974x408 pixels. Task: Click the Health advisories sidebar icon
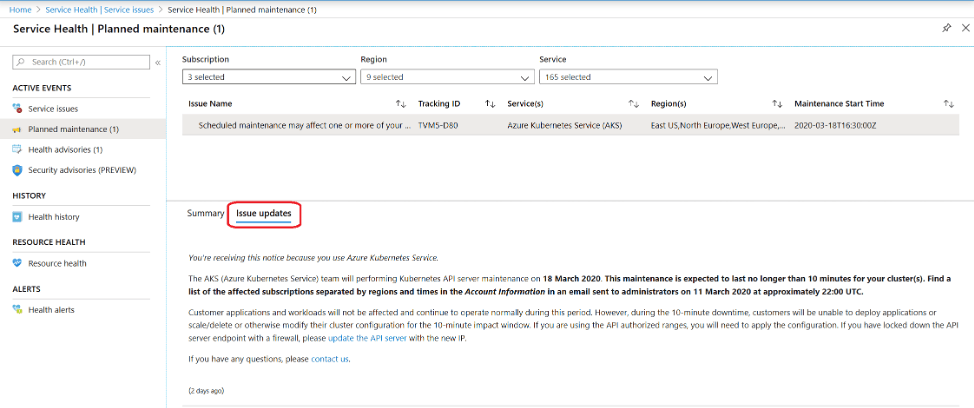[17, 150]
